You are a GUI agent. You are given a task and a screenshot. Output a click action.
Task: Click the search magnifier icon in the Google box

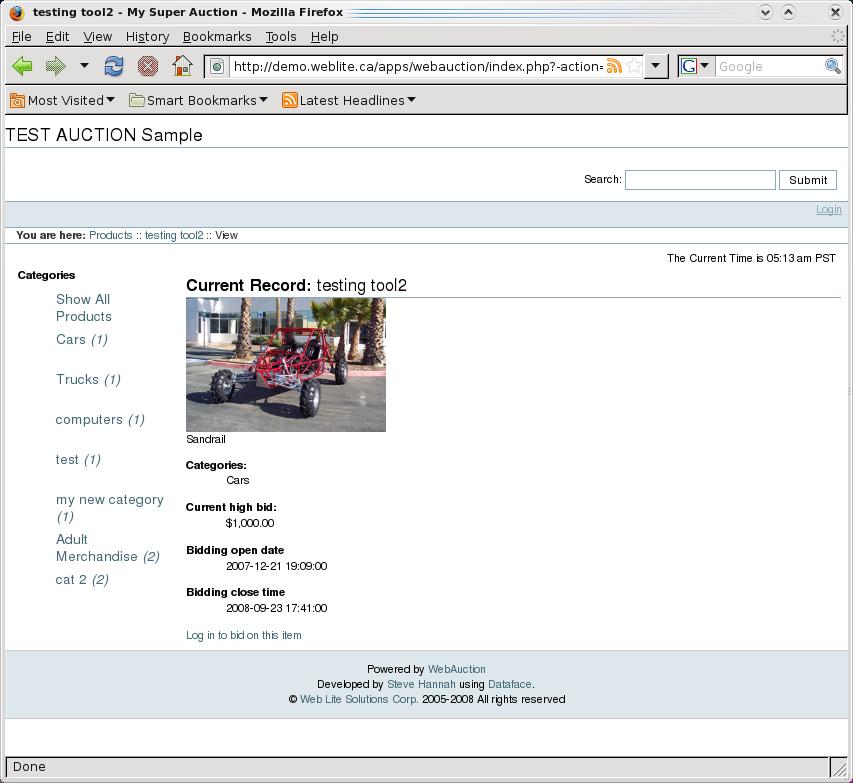pos(832,66)
